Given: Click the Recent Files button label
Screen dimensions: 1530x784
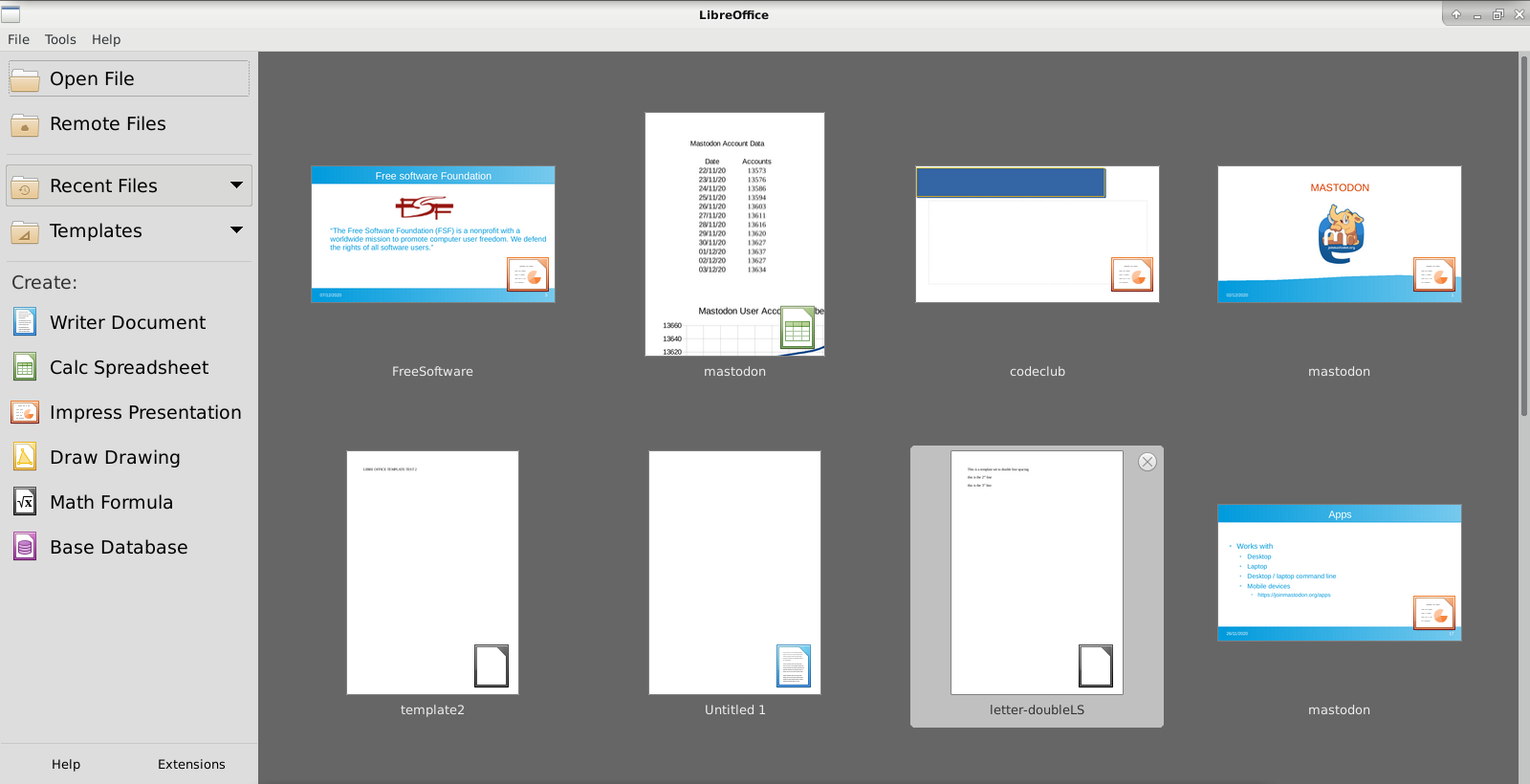Looking at the screenshot, I should (103, 186).
